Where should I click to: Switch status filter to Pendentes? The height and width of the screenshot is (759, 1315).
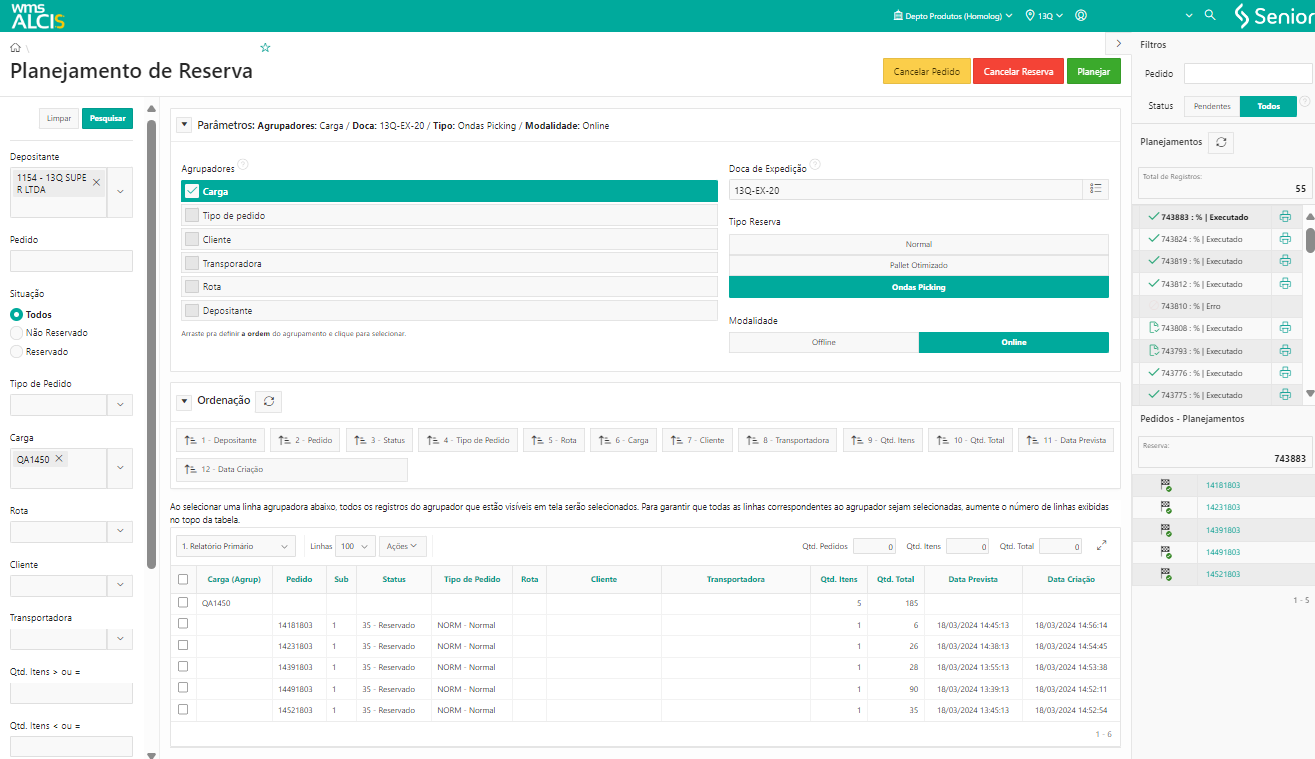(x=1212, y=106)
